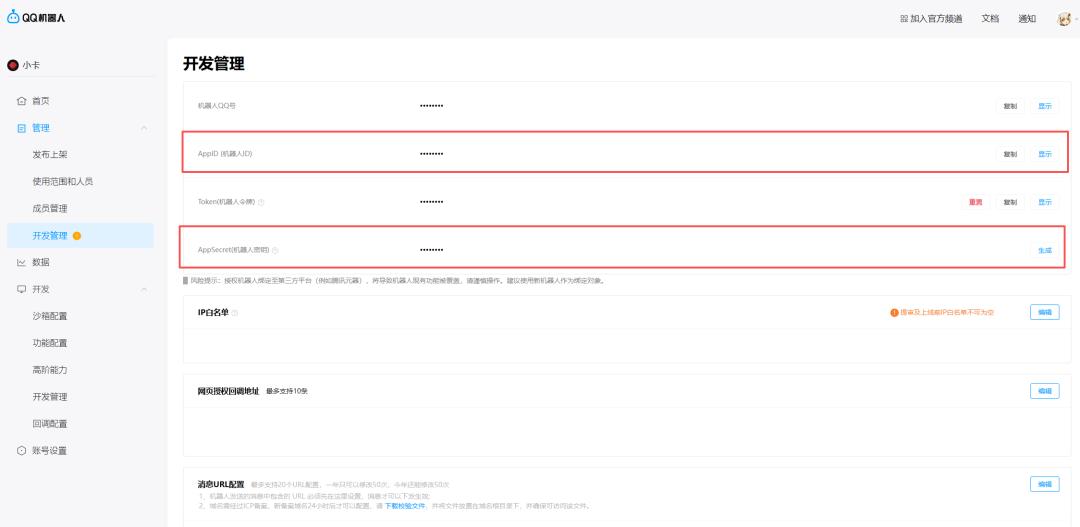This screenshot has height=527, width=1080.
Task: Edit the IP白名单 section
Action: (x=1044, y=312)
